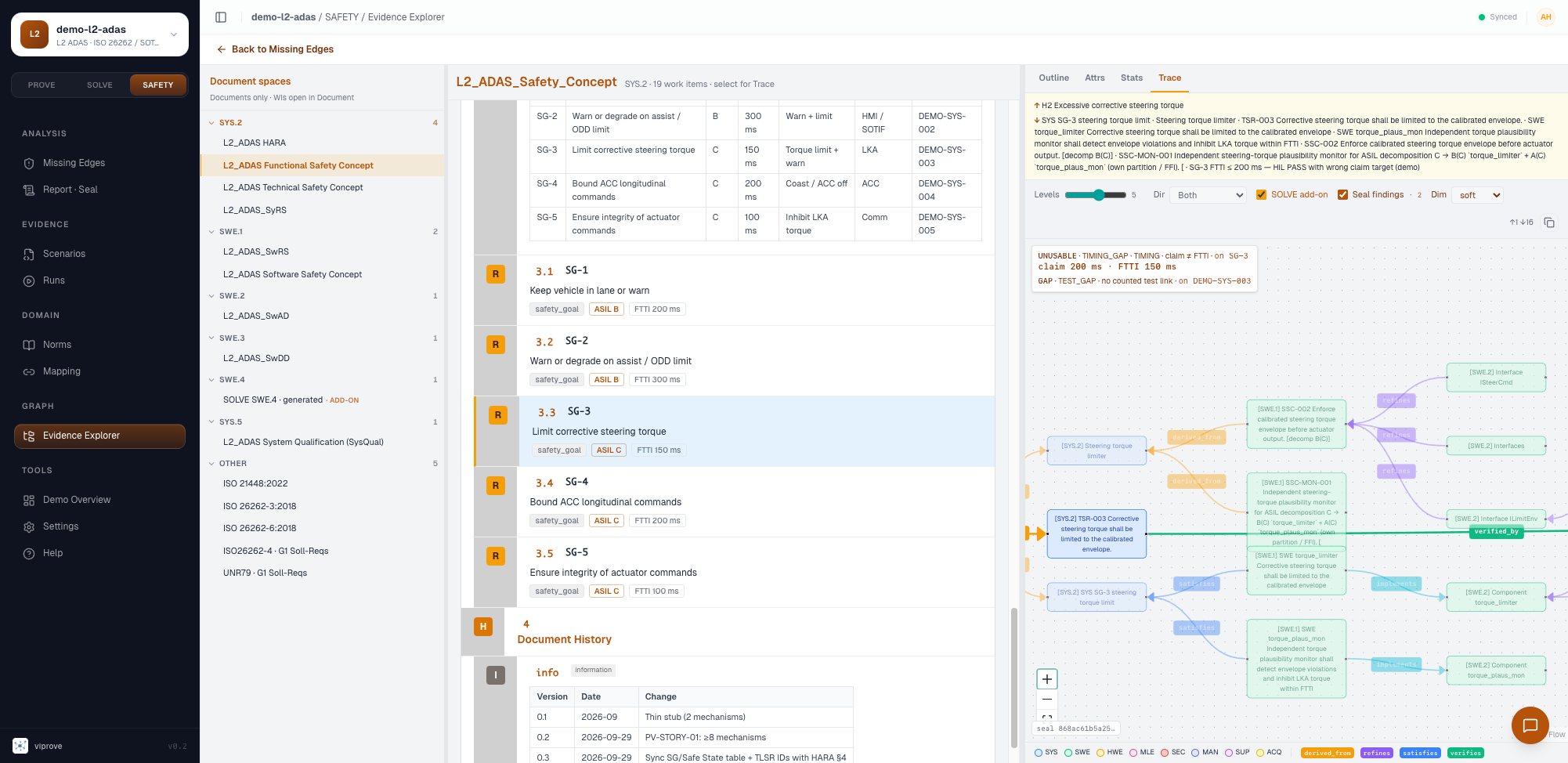The height and width of the screenshot is (763, 1568).
Task: Open L2_ADAS HARA document
Action: tap(255, 143)
